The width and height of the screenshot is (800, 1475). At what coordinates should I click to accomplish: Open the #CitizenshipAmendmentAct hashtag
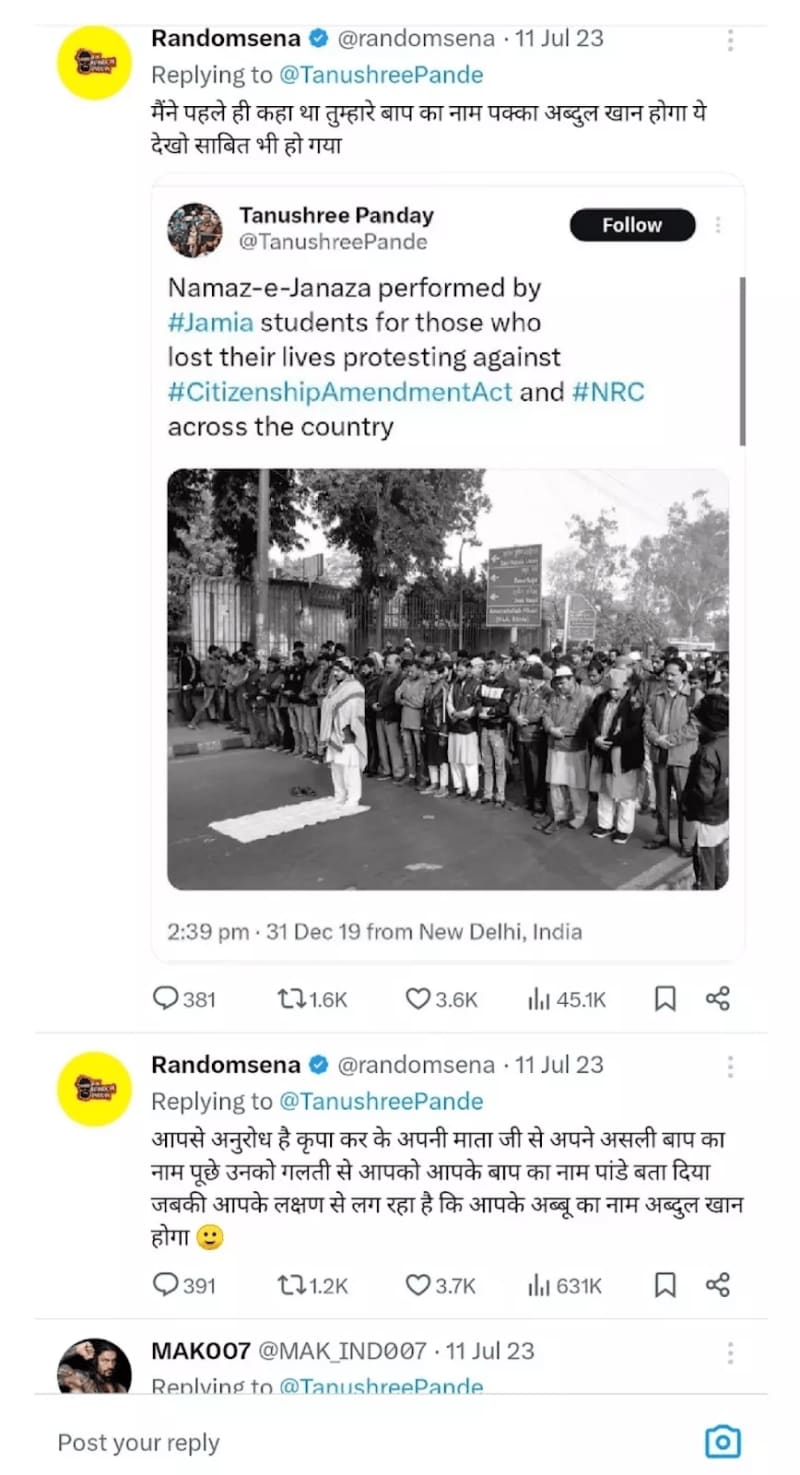click(339, 392)
